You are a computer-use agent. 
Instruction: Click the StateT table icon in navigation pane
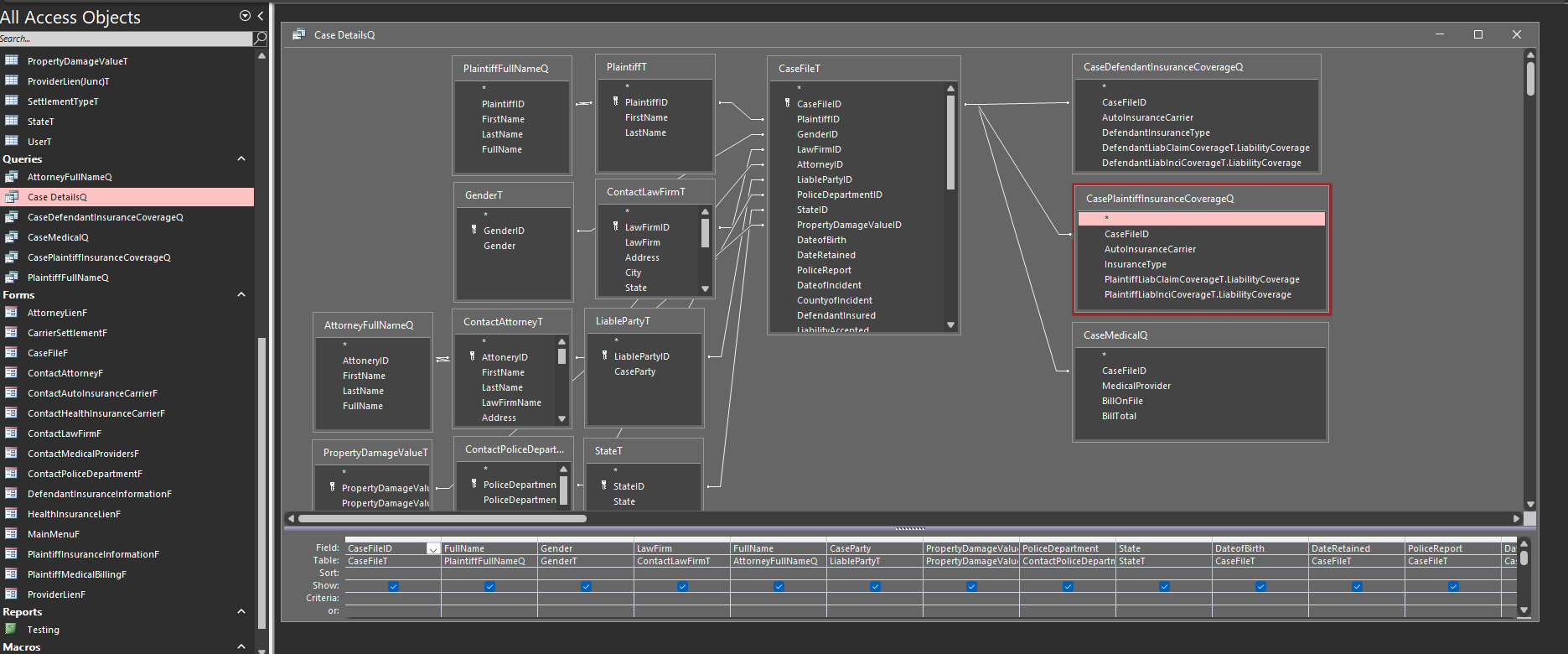pos(12,121)
